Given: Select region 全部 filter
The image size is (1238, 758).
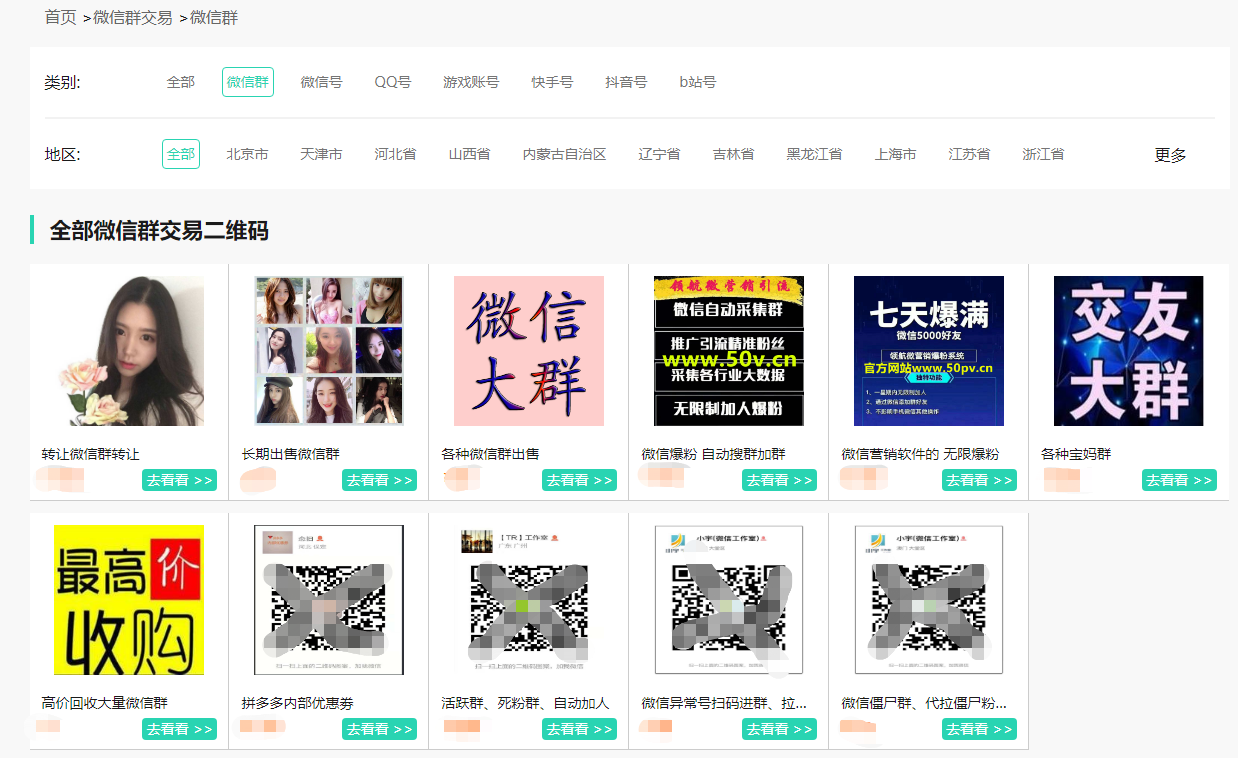Looking at the screenshot, I should (181, 154).
